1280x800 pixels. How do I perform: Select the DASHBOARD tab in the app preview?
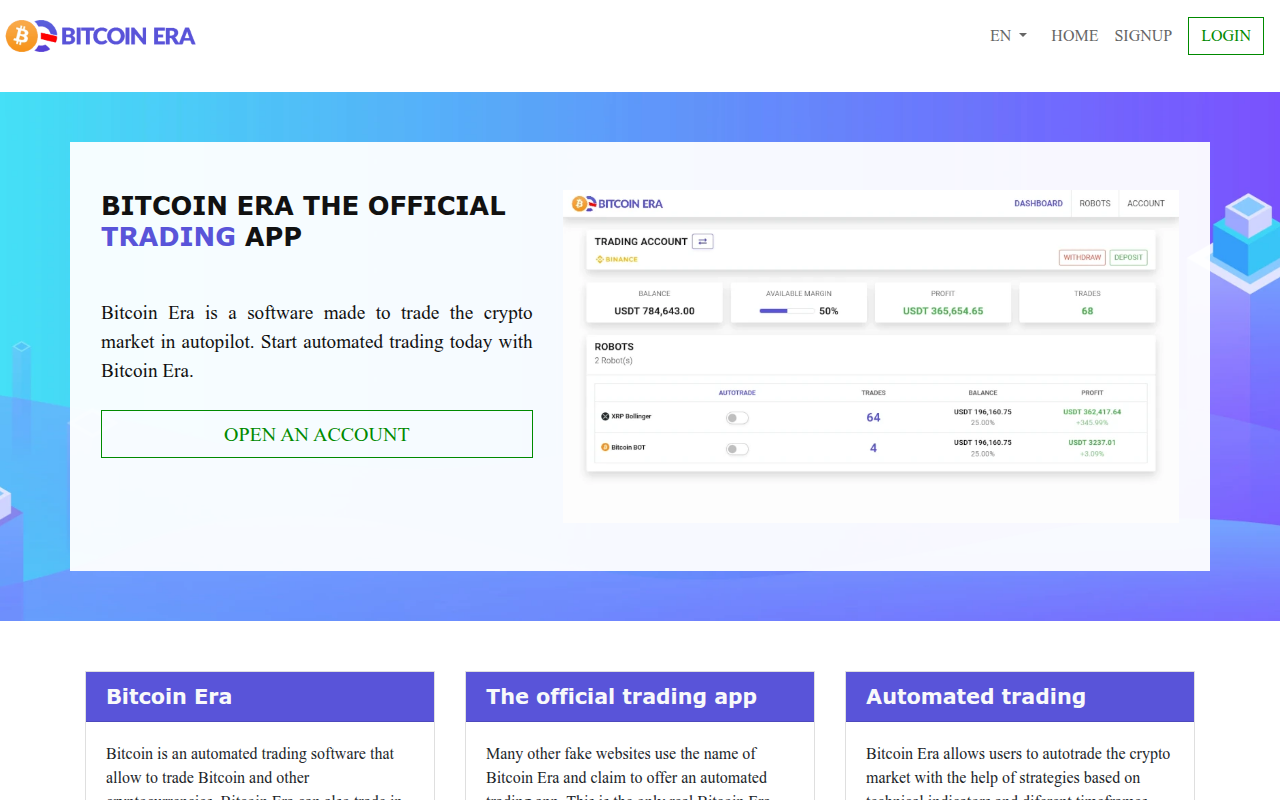pos(1038,203)
